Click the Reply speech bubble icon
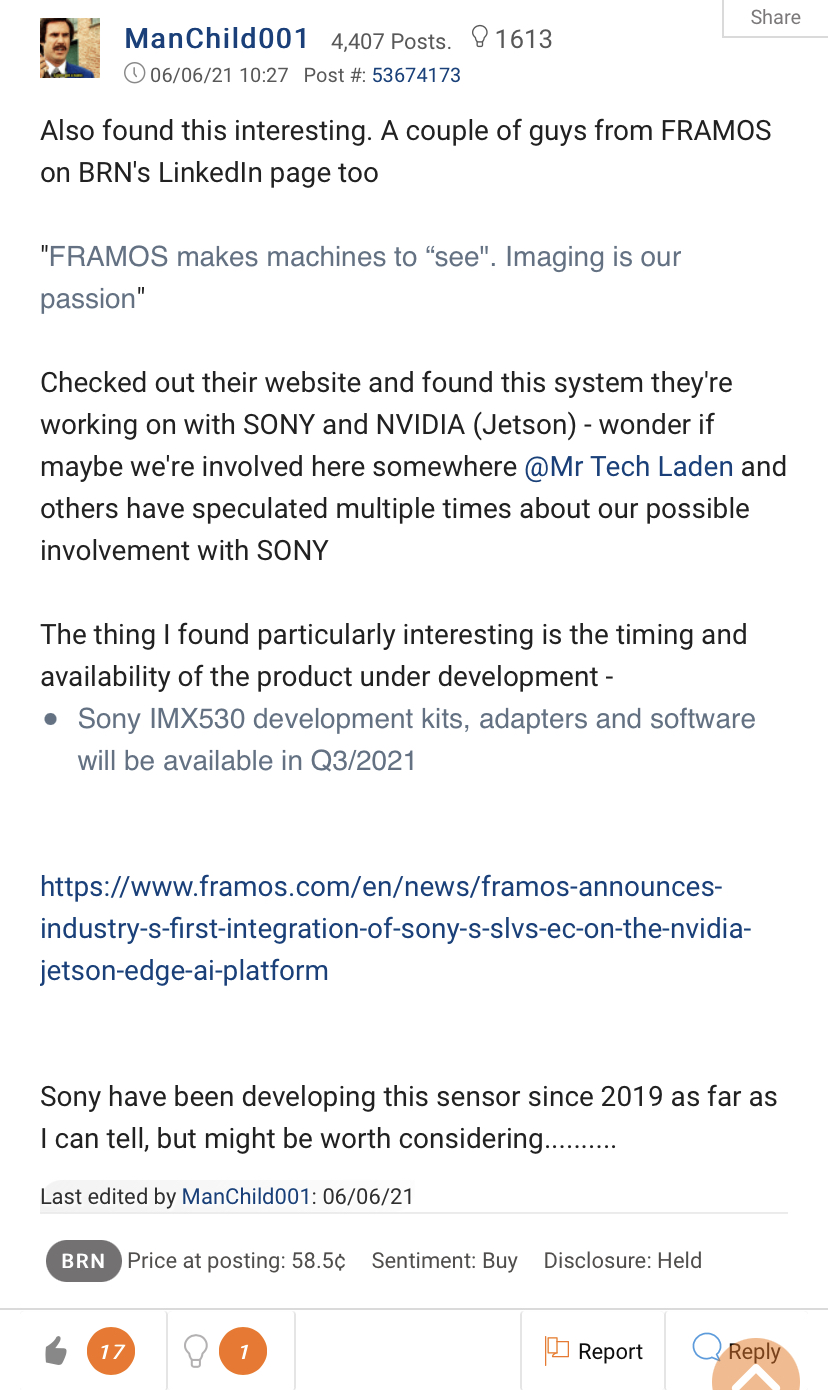Screen dimensions: 828x1390 (x=707, y=1348)
